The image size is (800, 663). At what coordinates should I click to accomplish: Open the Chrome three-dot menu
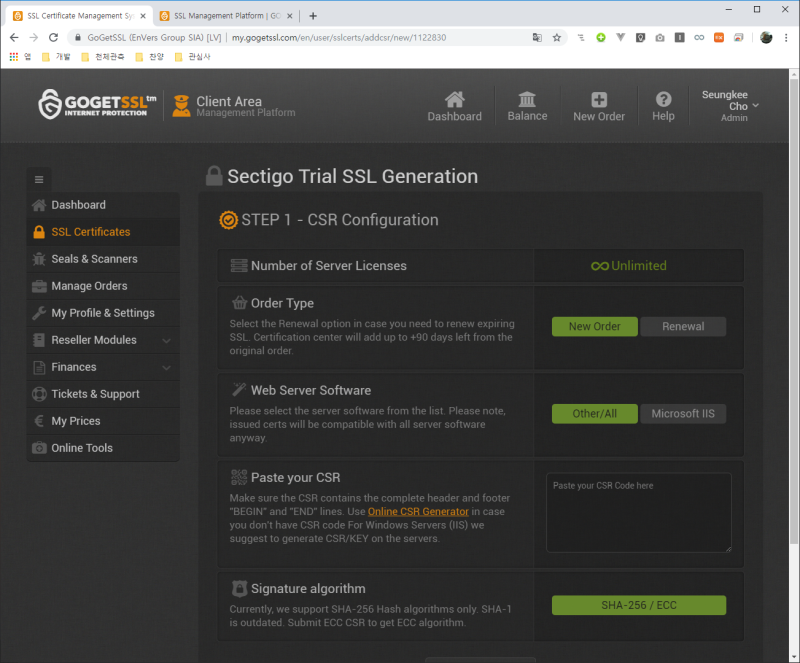[x=786, y=37]
